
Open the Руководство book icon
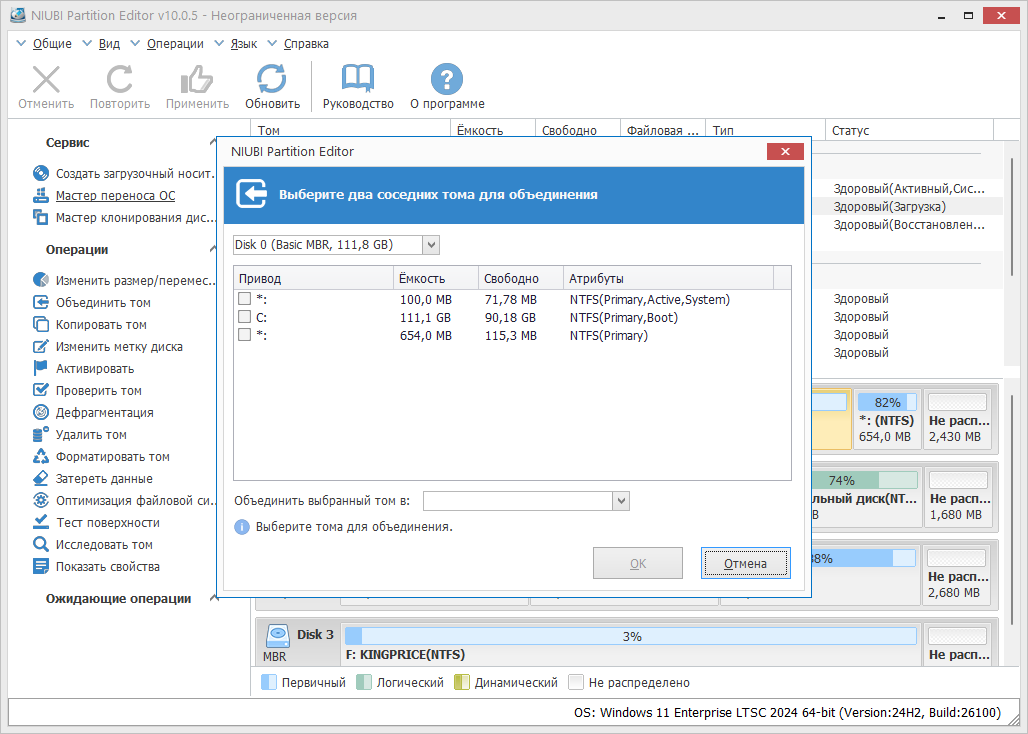[x=357, y=79]
